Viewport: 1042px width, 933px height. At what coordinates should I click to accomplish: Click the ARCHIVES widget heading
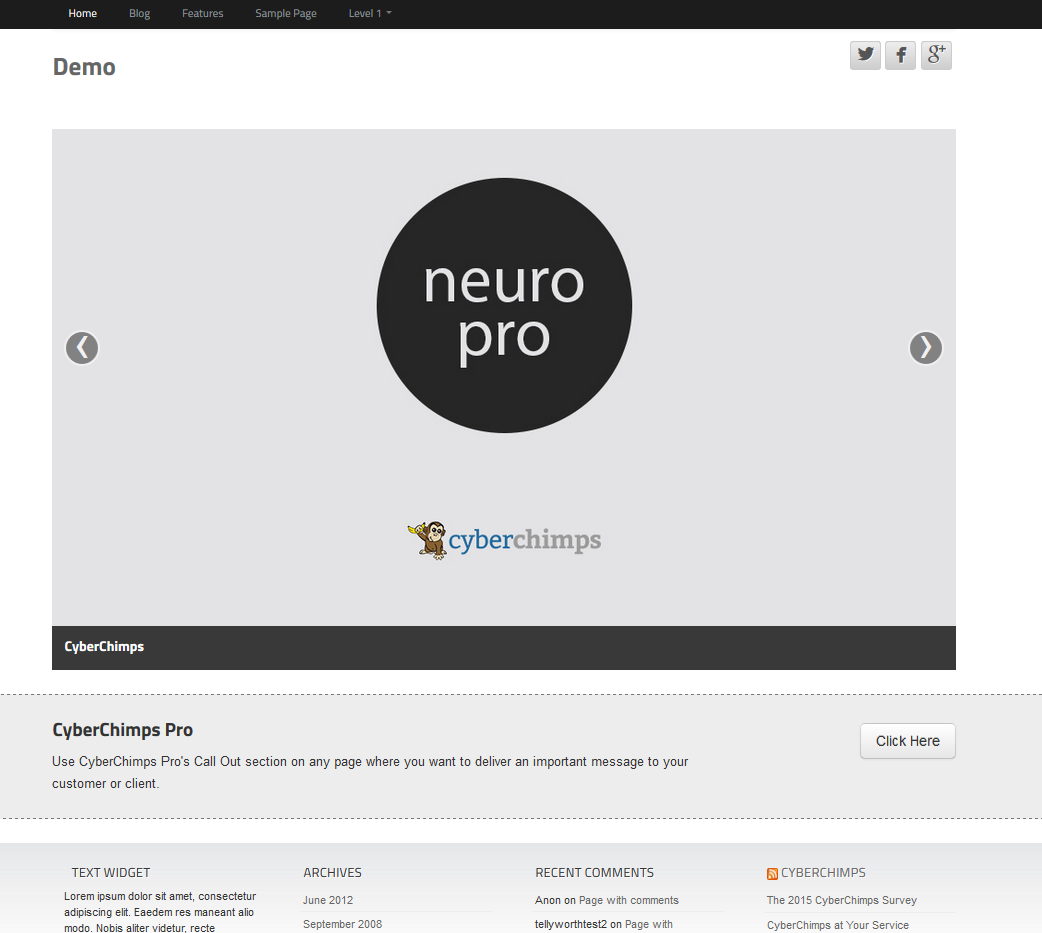tap(332, 873)
